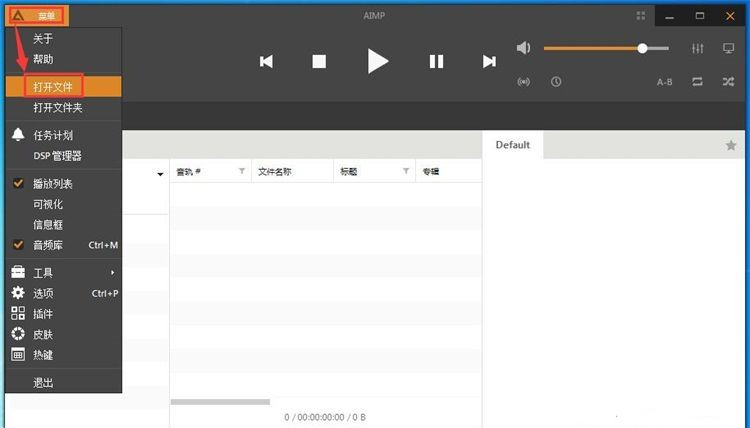Uncheck 音频库 in the menu
The height and width of the screenshot is (428, 750).
64,245
